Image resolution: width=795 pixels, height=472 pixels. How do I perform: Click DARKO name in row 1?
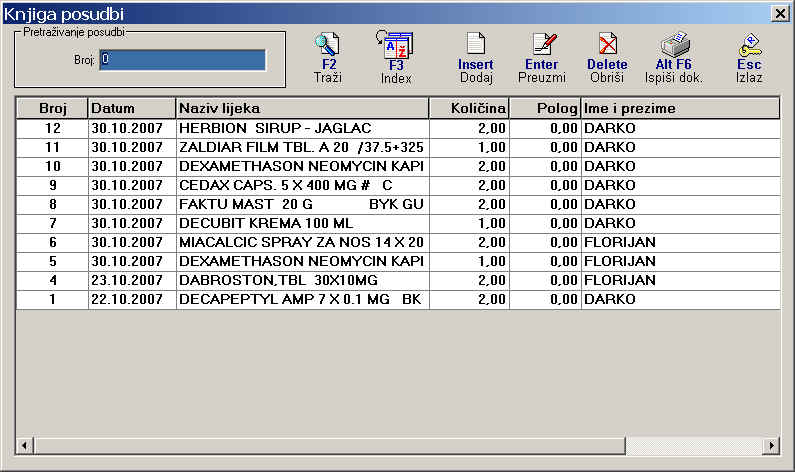click(x=609, y=300)
